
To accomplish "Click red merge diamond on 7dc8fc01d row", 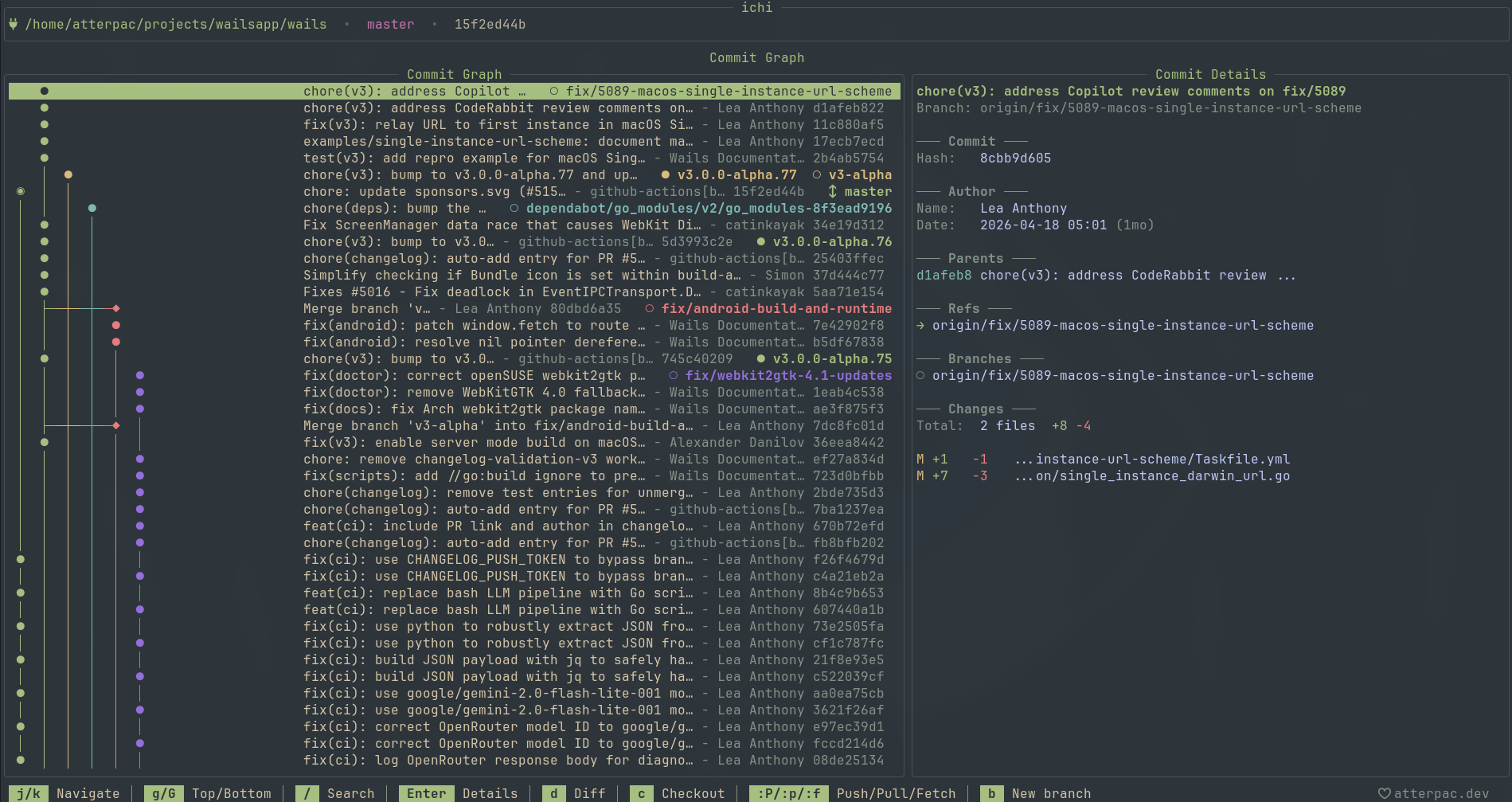I will [116, 425].
